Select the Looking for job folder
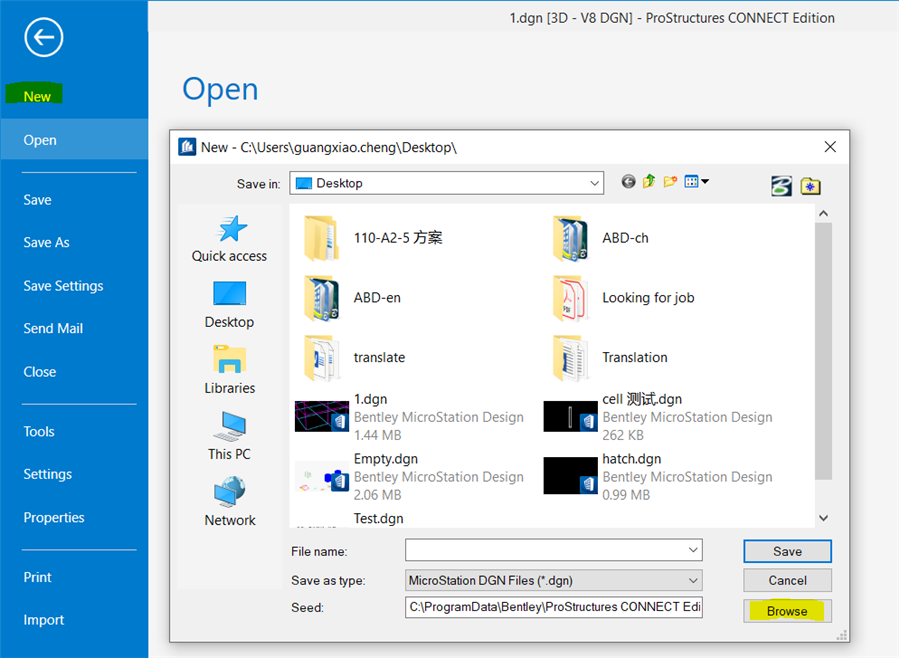The image size is (899, 658). (623, 297)
